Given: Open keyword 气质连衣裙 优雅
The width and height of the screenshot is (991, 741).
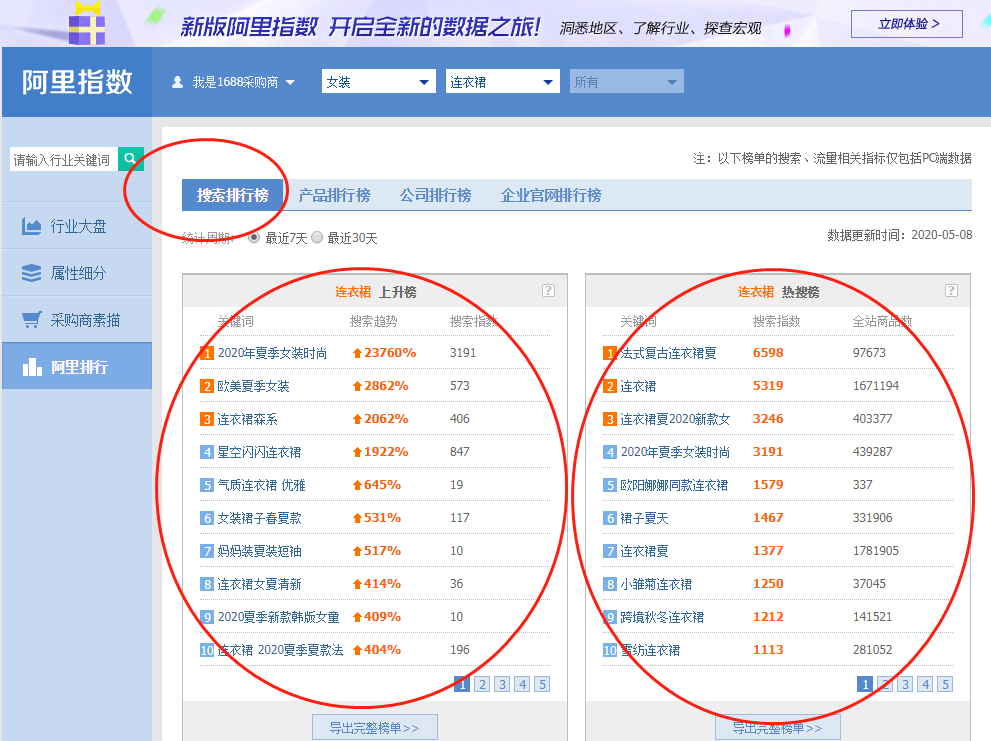Looking at the screenshot, I should 262,485.
